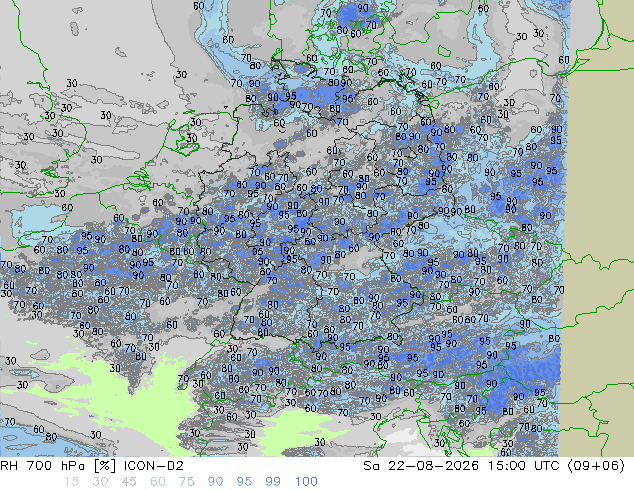Click the [%] unit label
The width and height of the screenshot is (634, 490).
coord(104,466)
